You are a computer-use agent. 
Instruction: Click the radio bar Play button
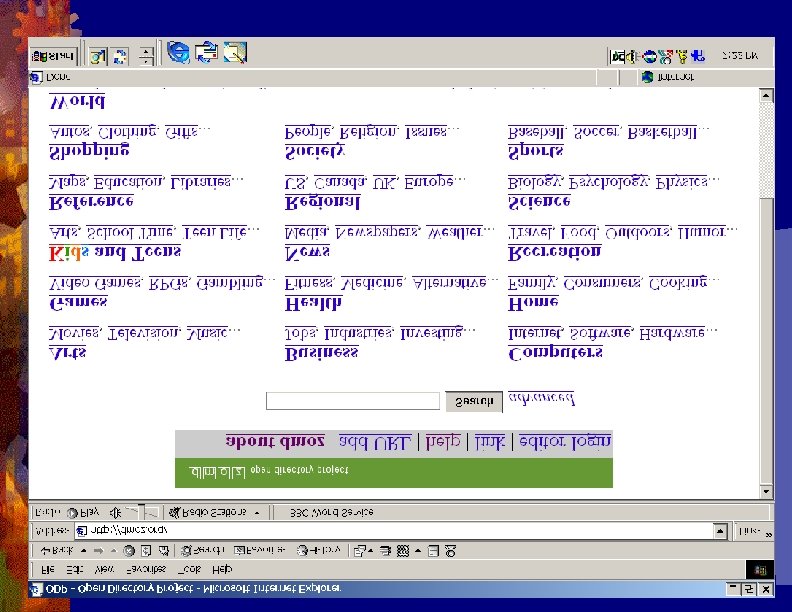84,513
